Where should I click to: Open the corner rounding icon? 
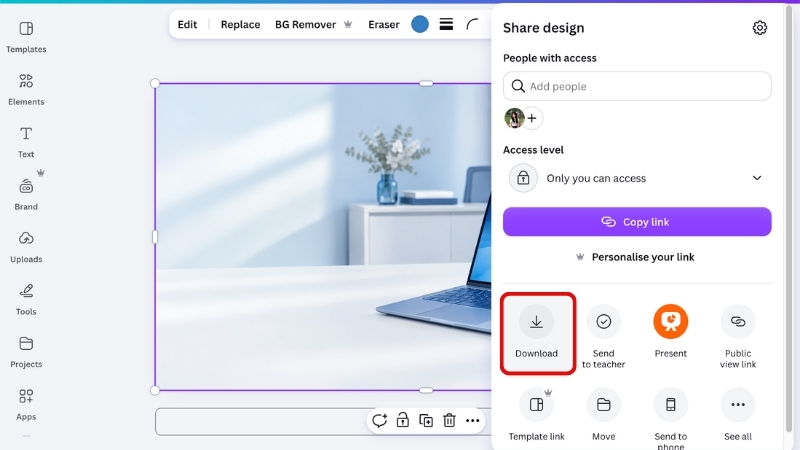pyautogui.click(x=472, y=24)
